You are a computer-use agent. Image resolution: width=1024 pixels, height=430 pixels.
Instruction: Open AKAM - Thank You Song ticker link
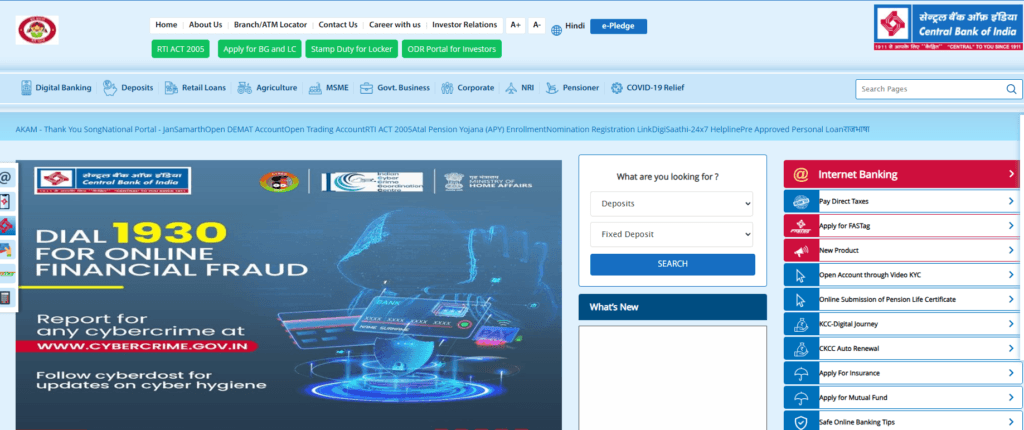[59, 129]
